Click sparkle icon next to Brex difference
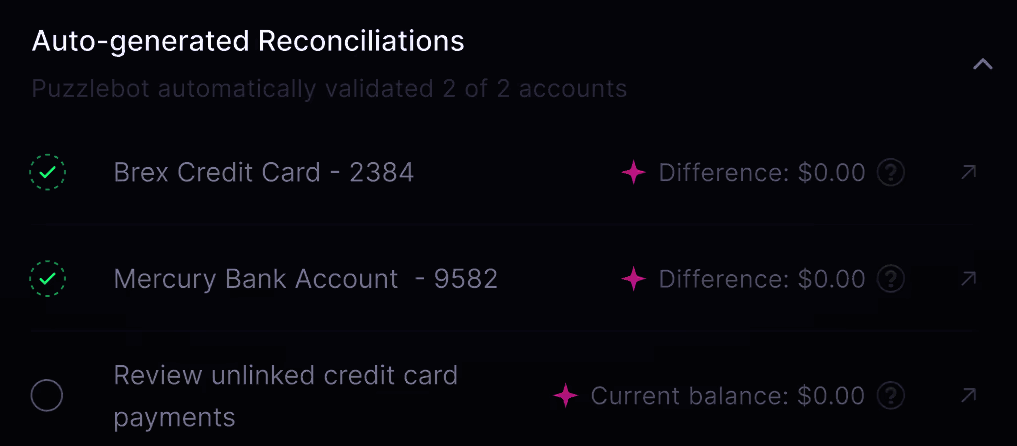Image resolution: width=1017 pixels, height=446 pixels. click(x=634, y=173)
